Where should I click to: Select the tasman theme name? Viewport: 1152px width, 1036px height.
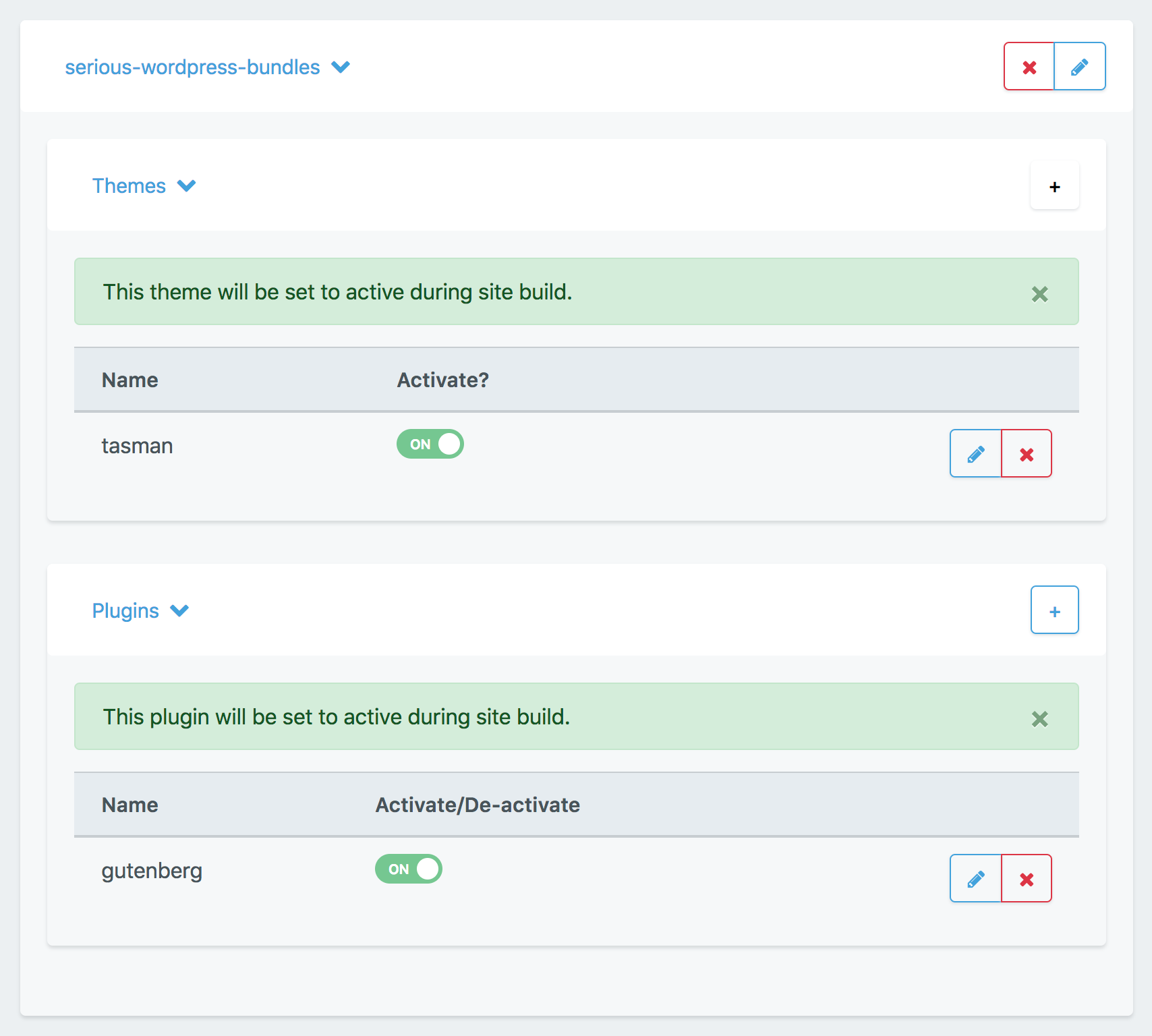pos(137,446)
